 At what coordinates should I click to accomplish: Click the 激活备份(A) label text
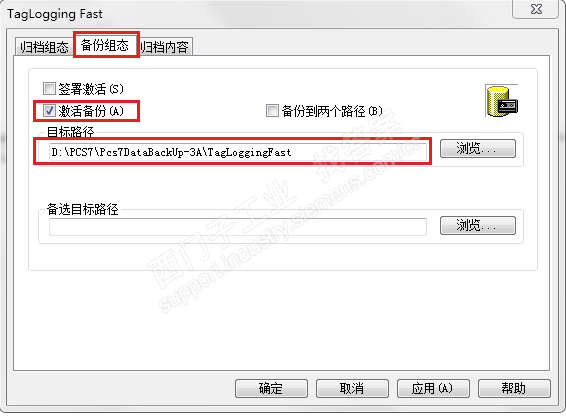pos(91,111)
